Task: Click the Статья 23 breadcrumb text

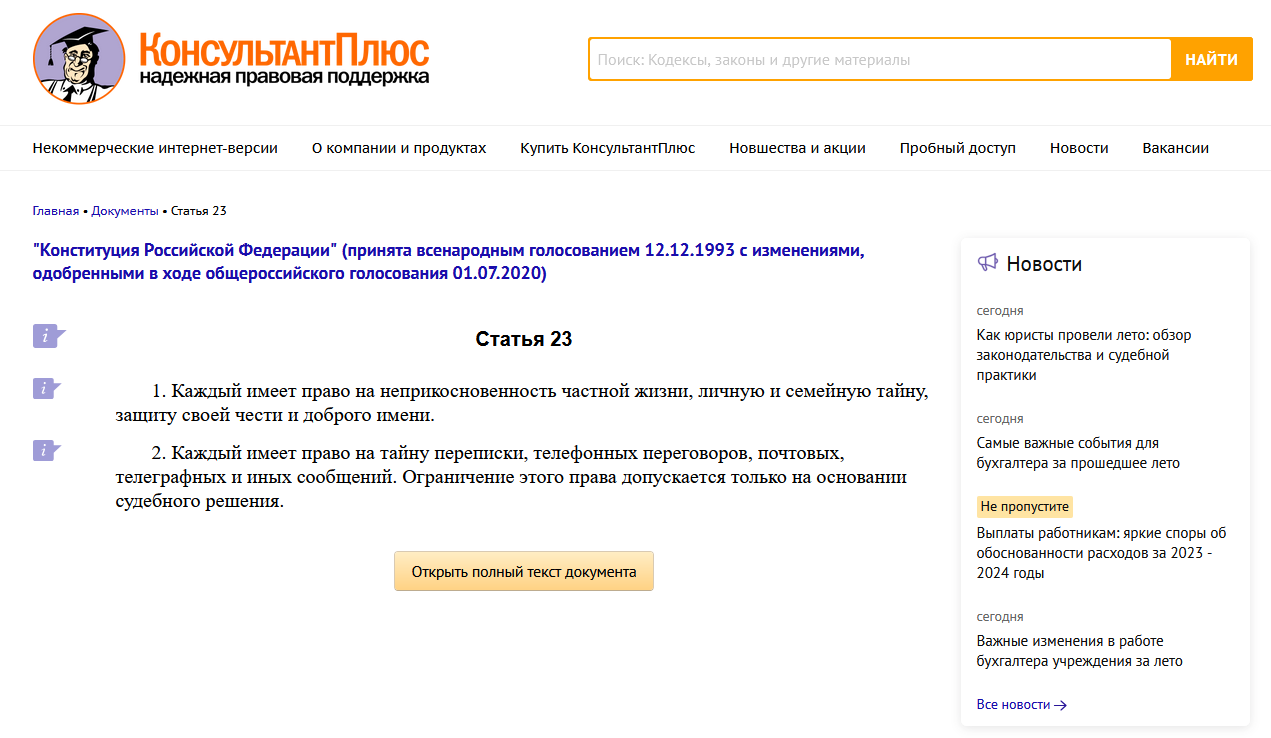Action: [x=199, y=211]
